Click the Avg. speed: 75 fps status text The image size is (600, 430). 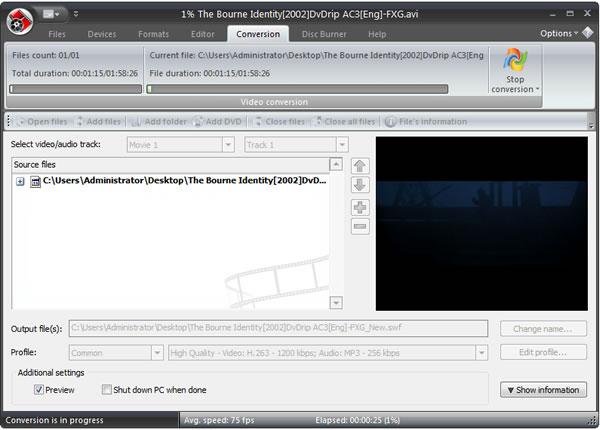click(x=219, y=420)
